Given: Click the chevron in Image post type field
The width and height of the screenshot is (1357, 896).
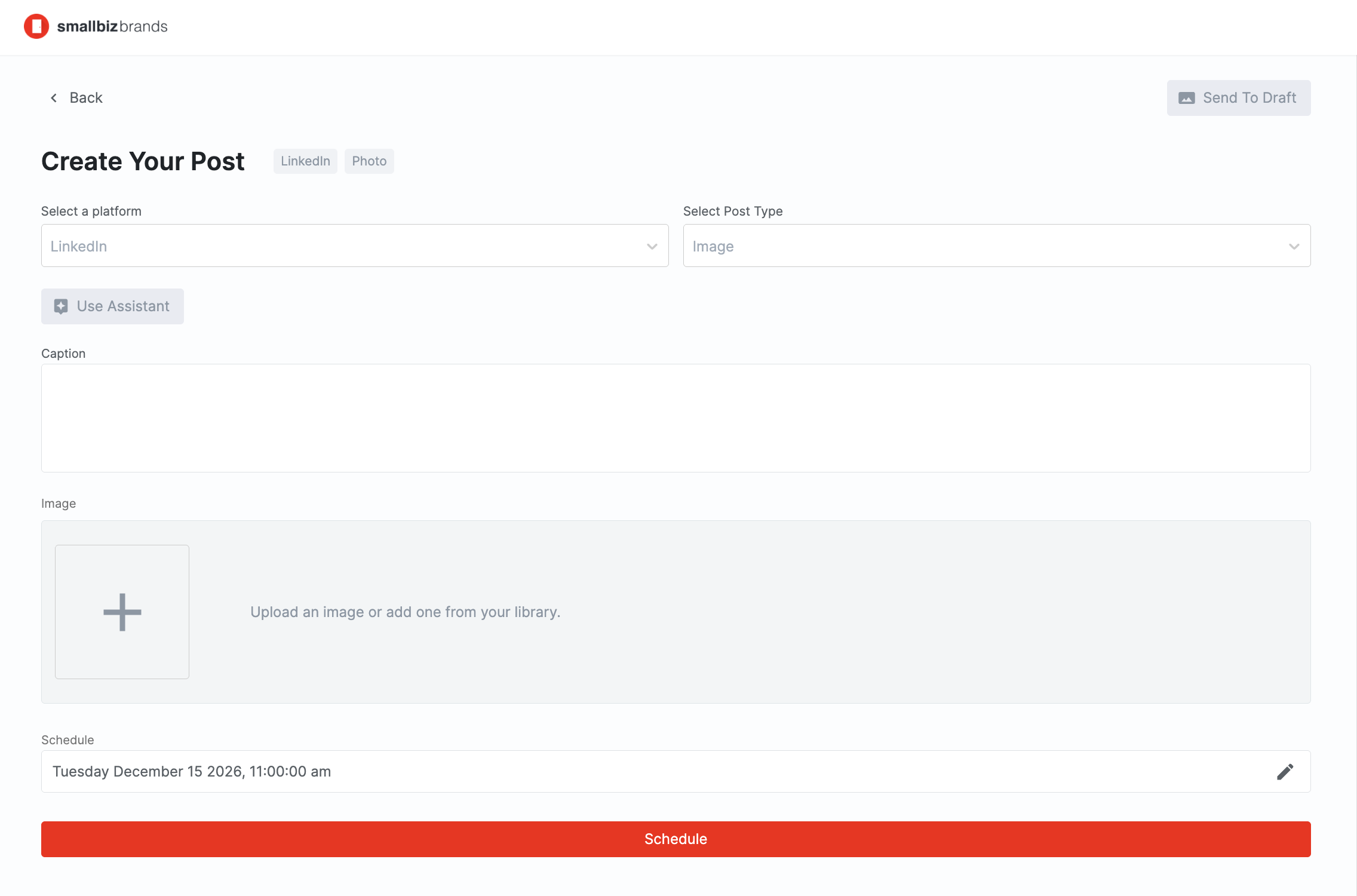Looking at the screenshot, I should (x=1294, y=247).
